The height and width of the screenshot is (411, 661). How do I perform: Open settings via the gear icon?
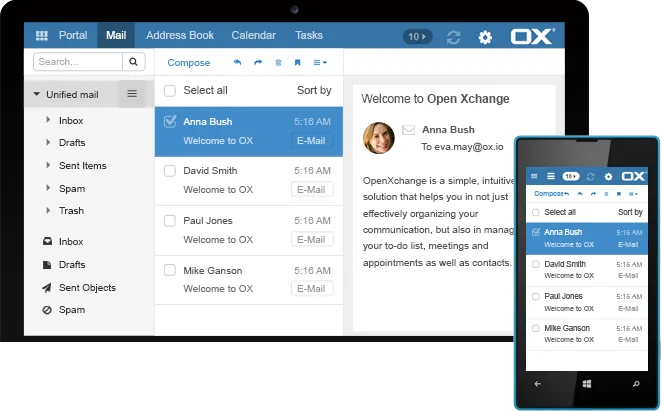(485, 37)
